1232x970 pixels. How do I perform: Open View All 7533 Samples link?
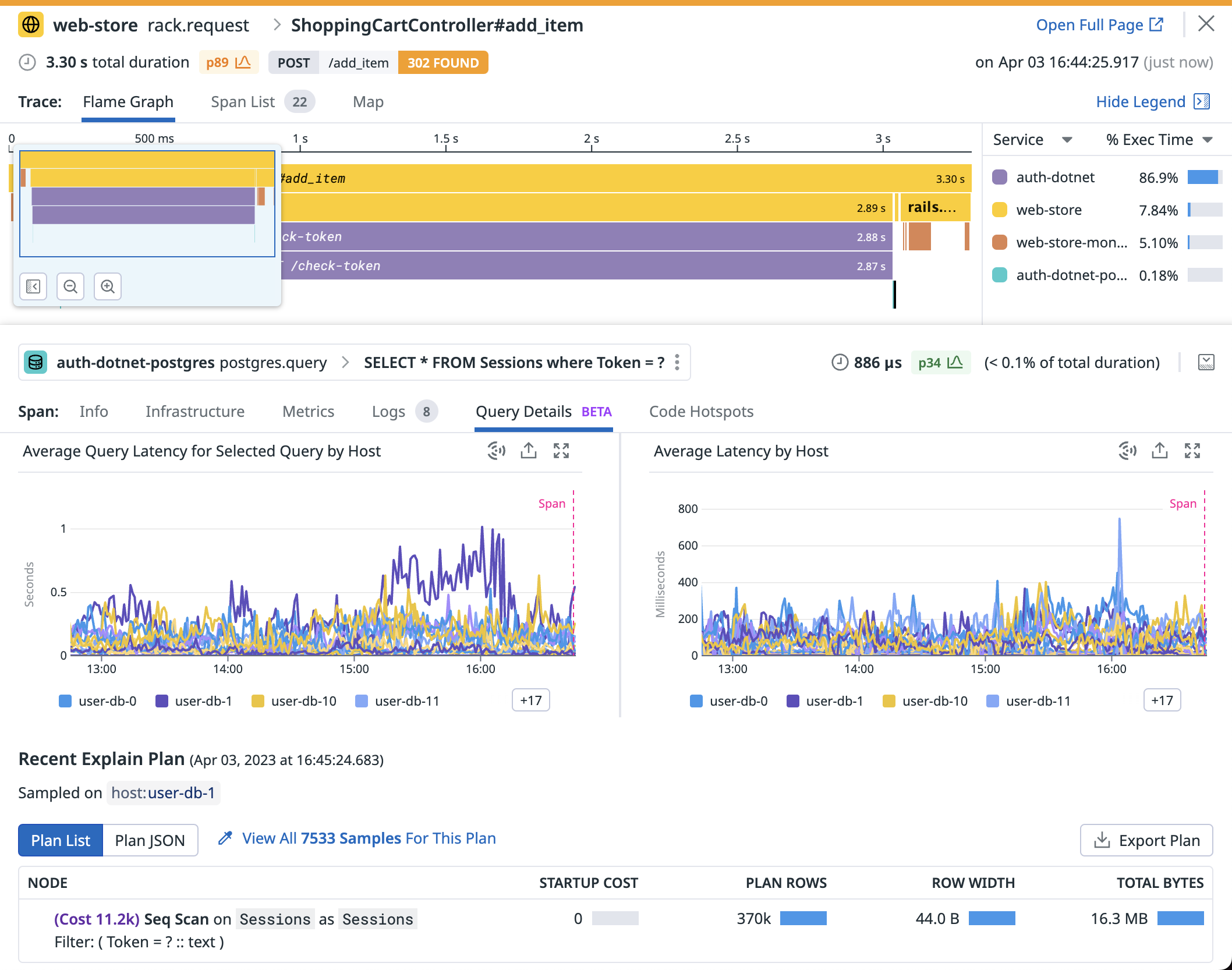(x=369, y=838)
